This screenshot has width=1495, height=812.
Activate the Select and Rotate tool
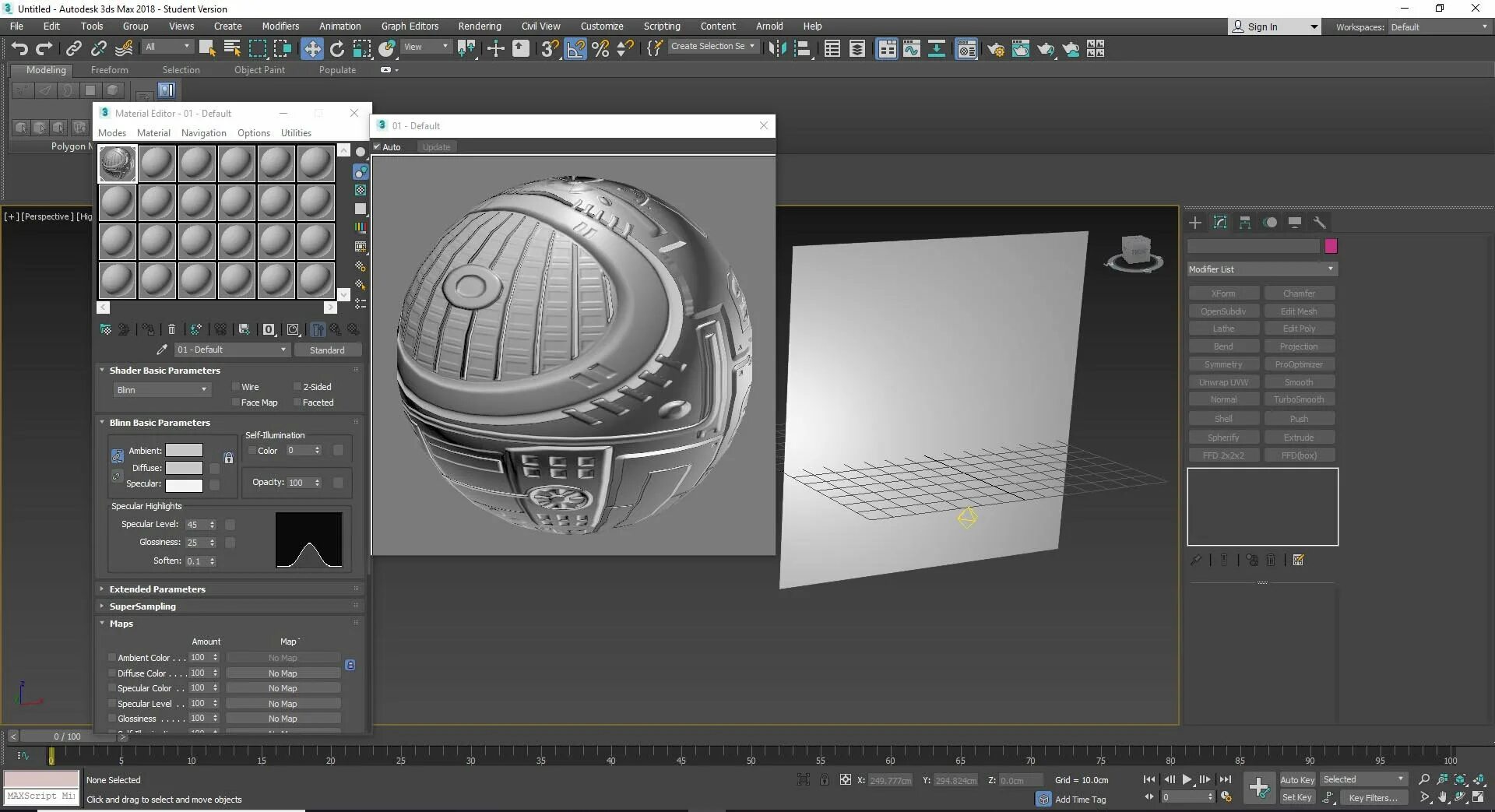click(x=336, y=49)
